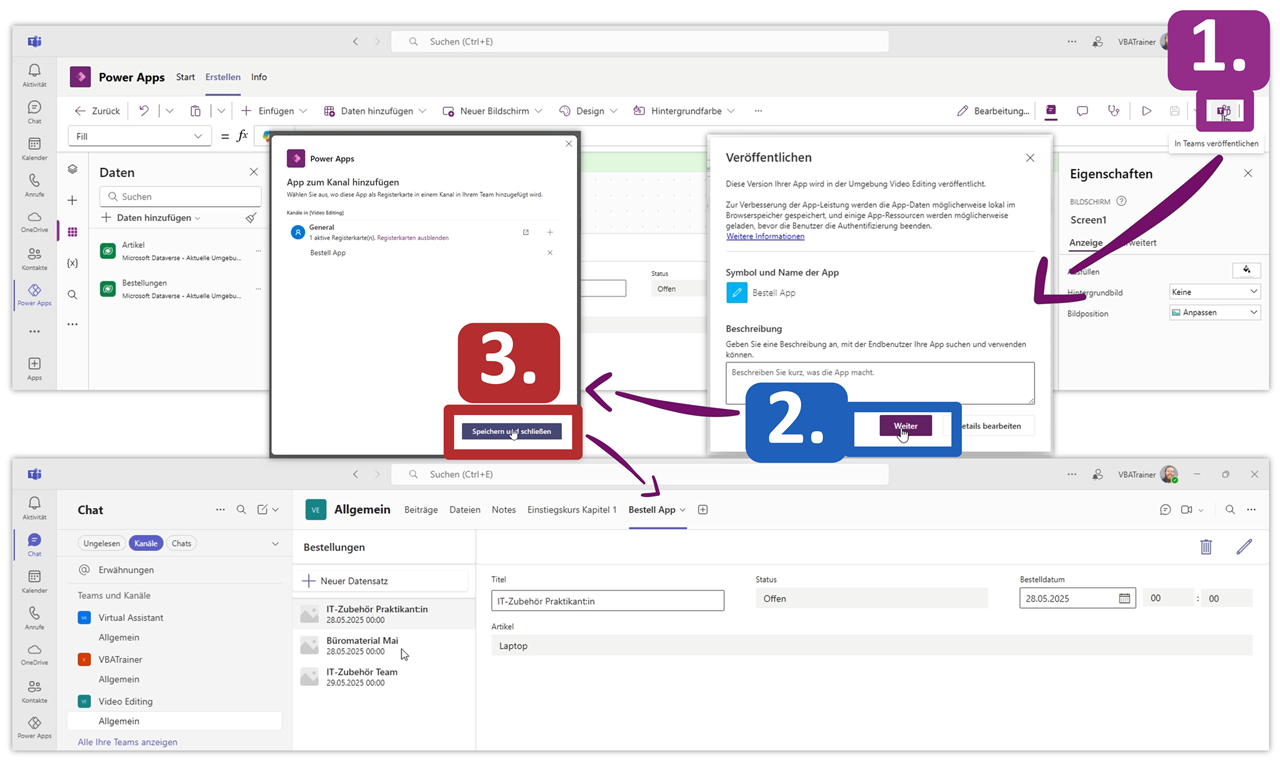Open the calendar picker in the Bestelldatum field
Viewport: 1280px width, 760px height.
click(1124, 598)
